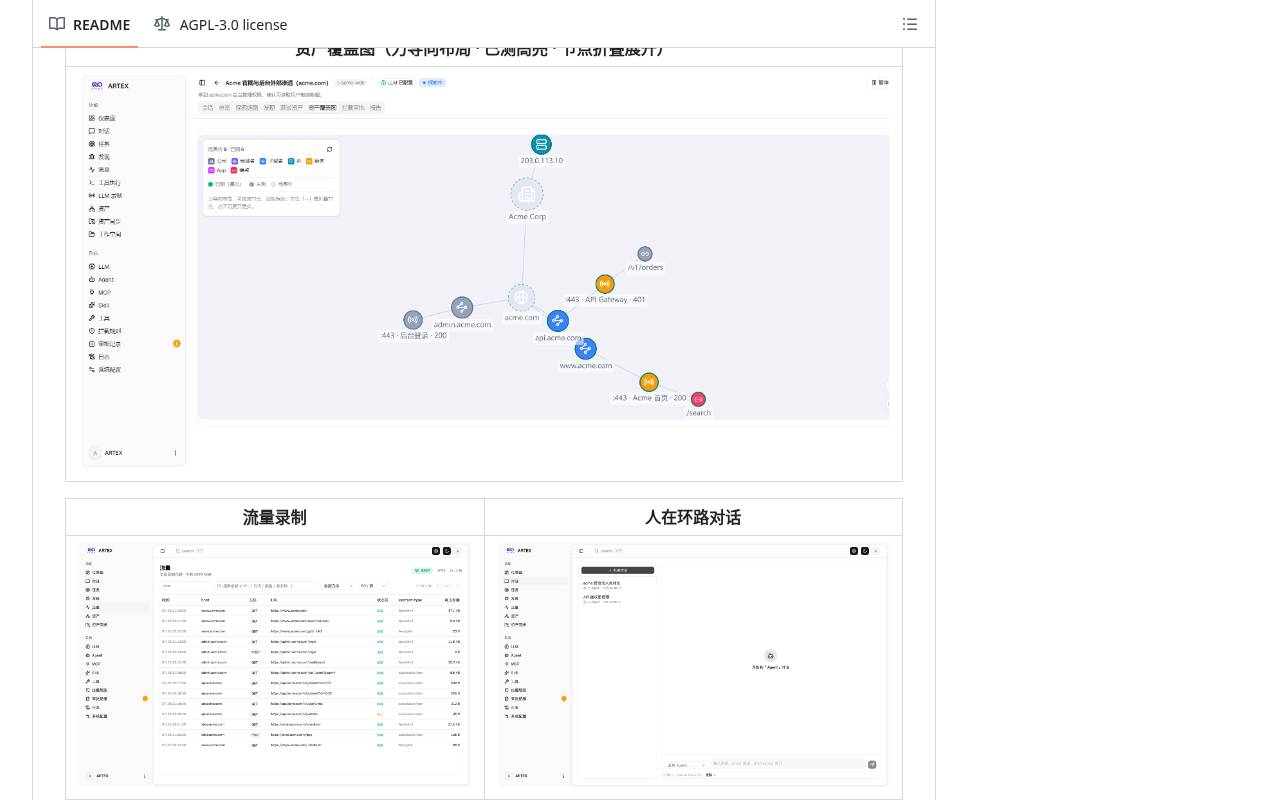Open the README outline list icon
This screenshot has height=800, width=1280.
(x=910, y=24)
